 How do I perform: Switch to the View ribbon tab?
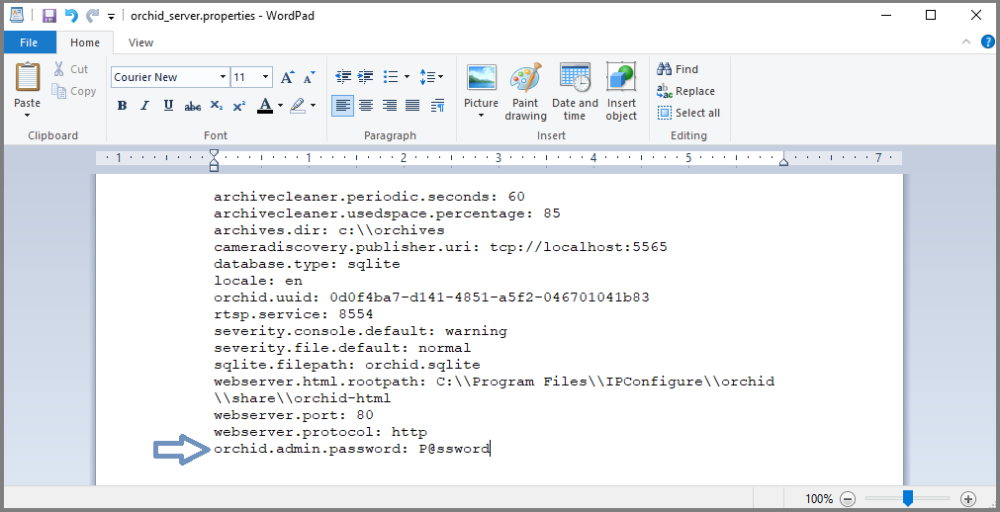coord(140,43)
